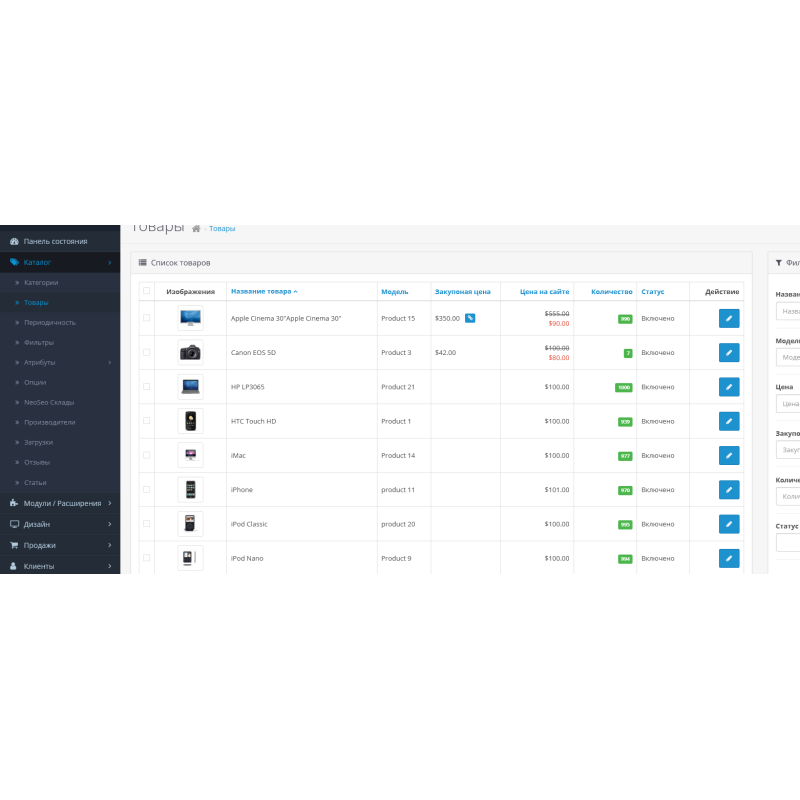Image resolution: width=800 pixels, height=800 pixels.
Task: Open the Категории menu item
Action: tap(41, 282)
